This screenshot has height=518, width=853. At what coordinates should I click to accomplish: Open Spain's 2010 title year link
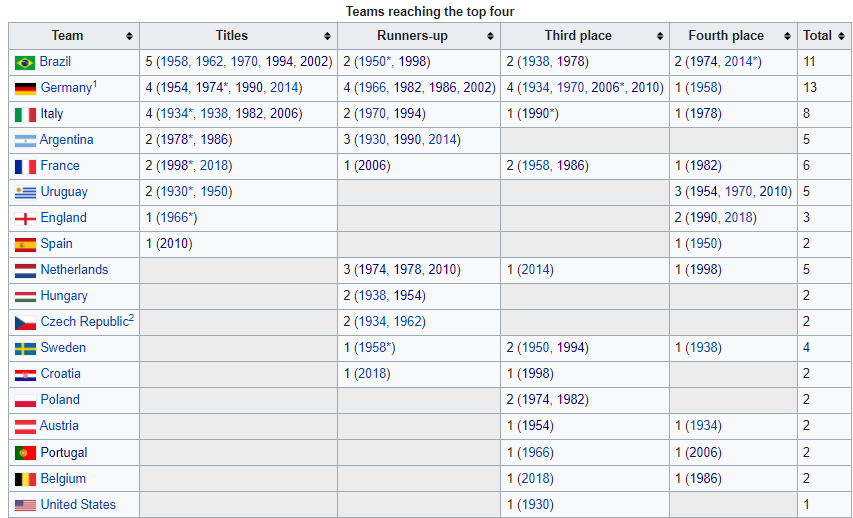pos(174,243)
